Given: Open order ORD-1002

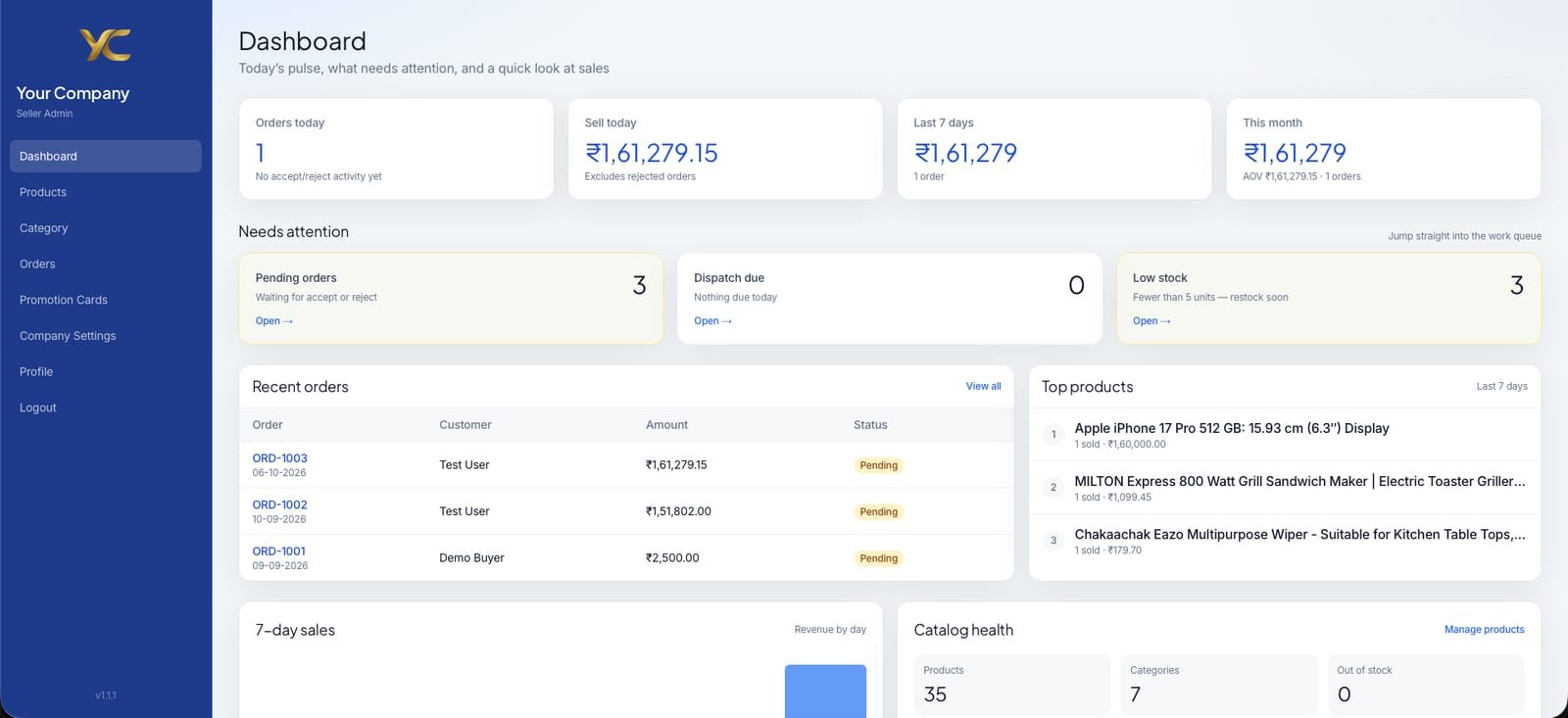Looking at the screenshot, I should point(279,505).
